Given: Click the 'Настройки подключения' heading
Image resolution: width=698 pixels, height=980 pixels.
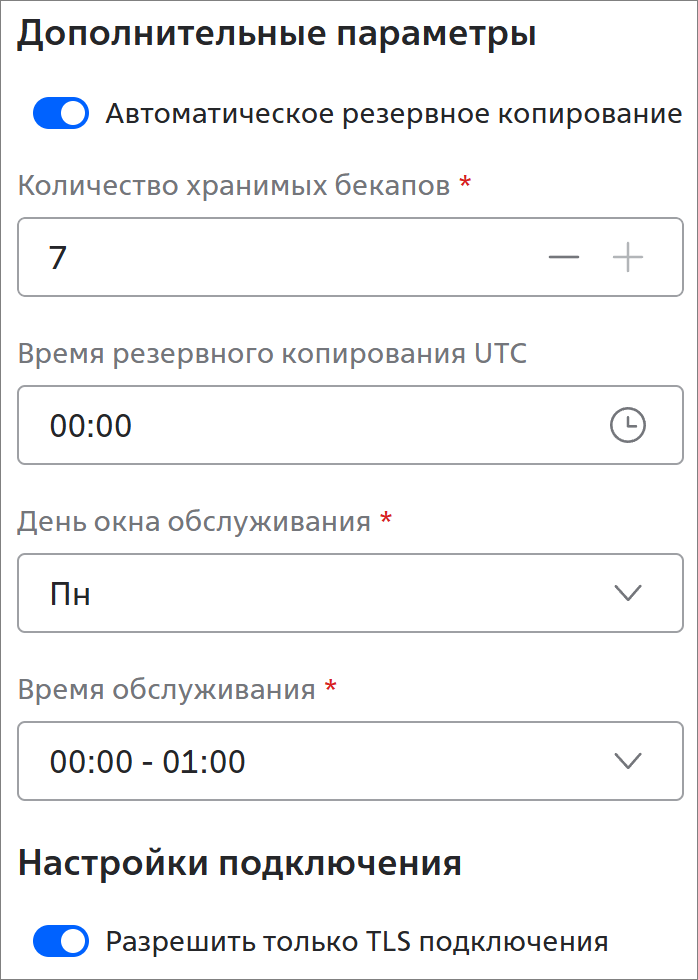Looking at the screenshot, I should coord(240,863).
